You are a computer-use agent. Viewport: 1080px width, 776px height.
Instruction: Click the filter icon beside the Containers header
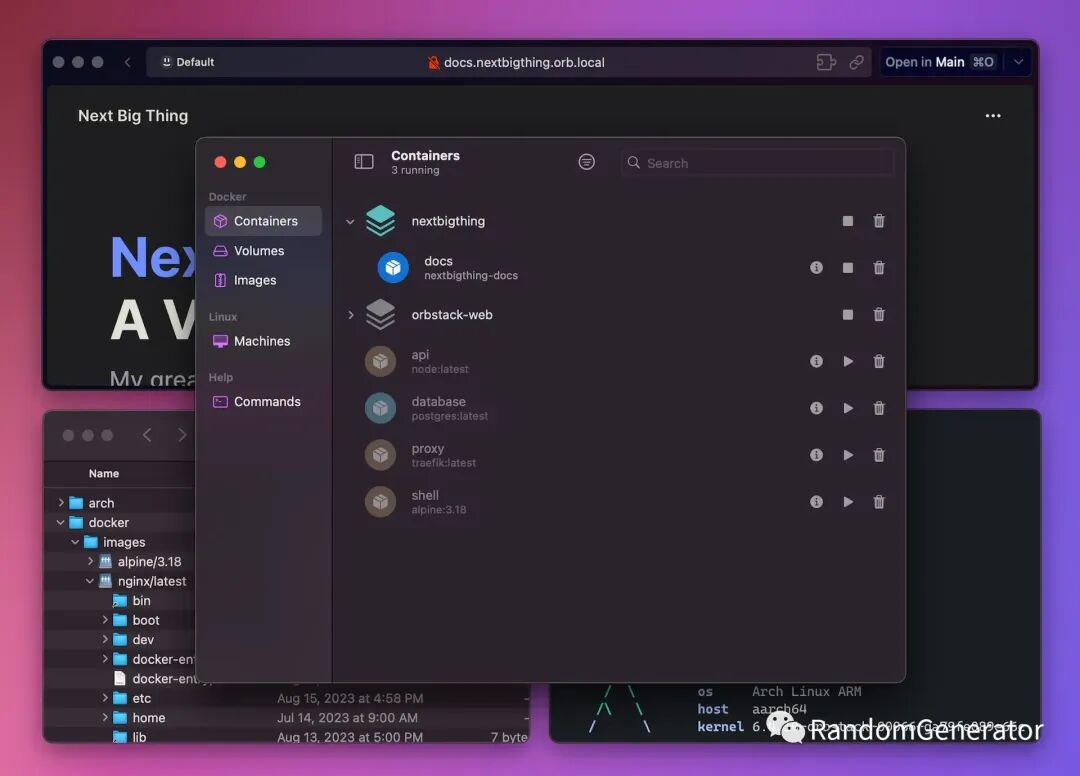pos(586,161)
